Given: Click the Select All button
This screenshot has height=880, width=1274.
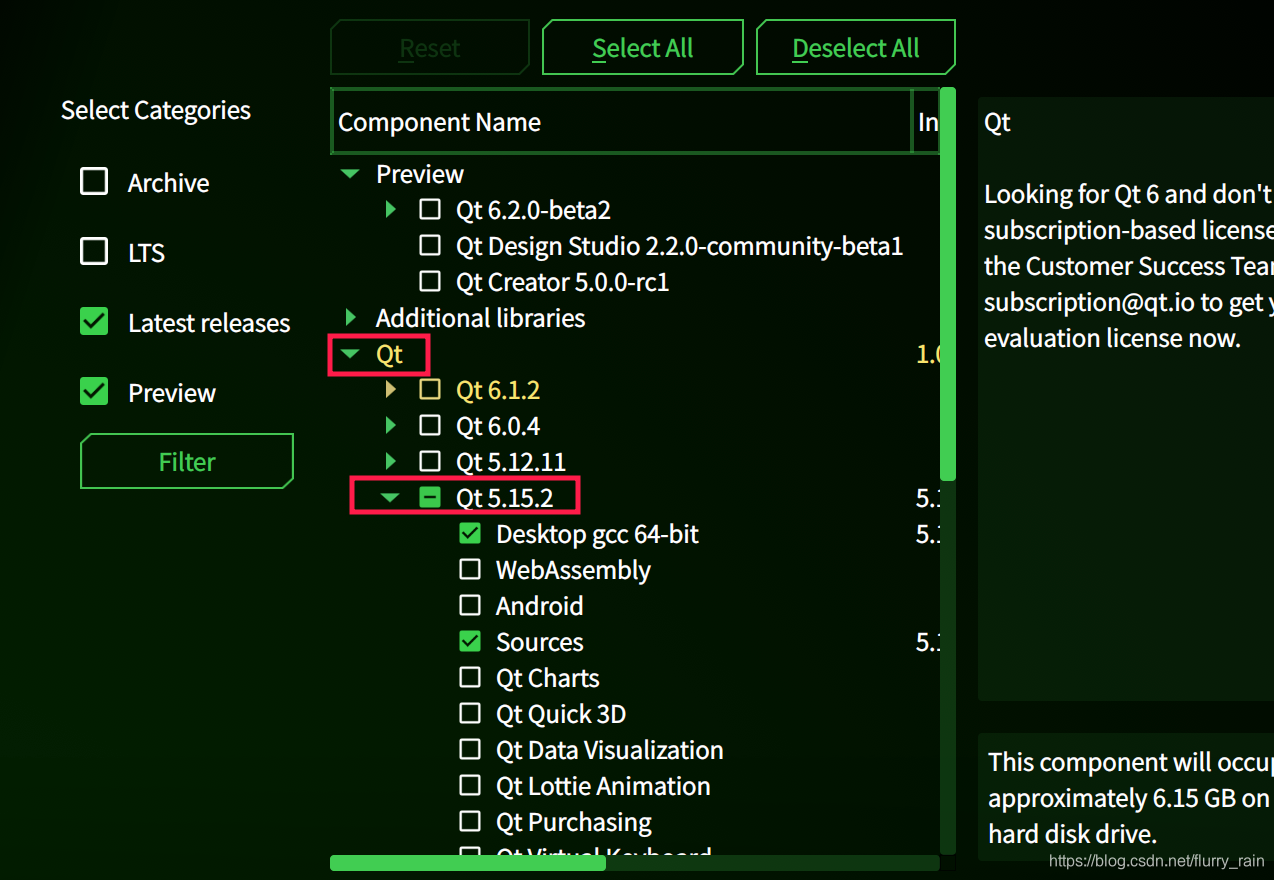Looking at the screenshot, I should [643, 48].
